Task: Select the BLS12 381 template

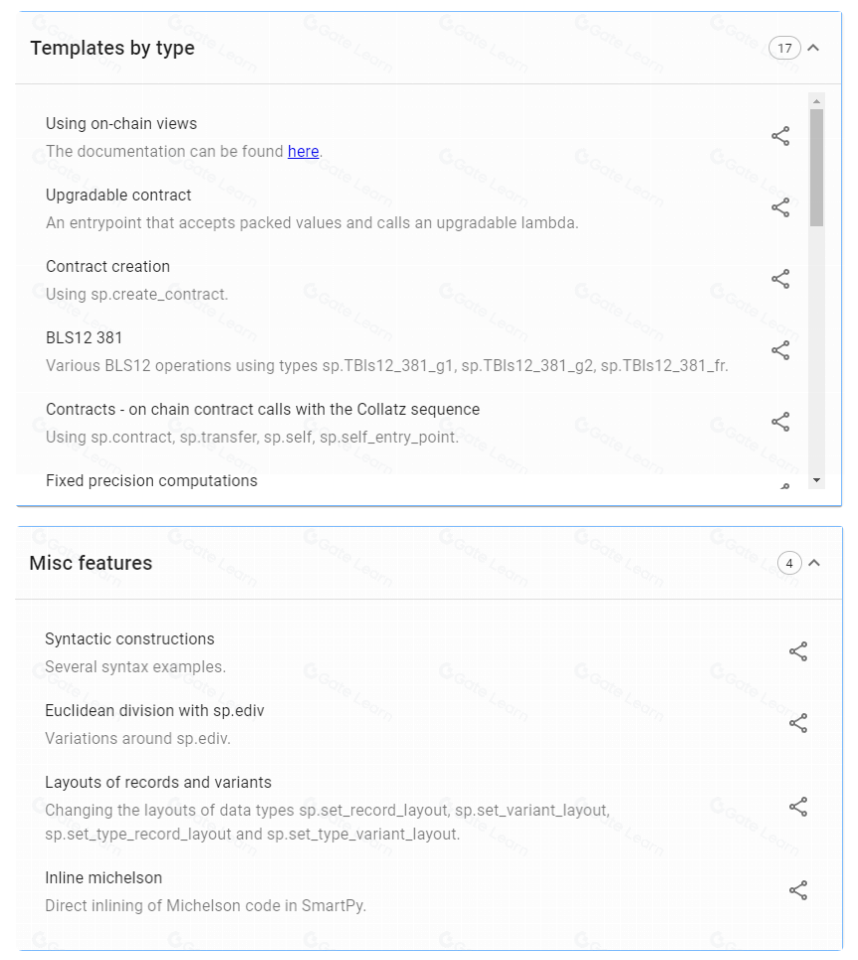Action: [x=84, y=338]
